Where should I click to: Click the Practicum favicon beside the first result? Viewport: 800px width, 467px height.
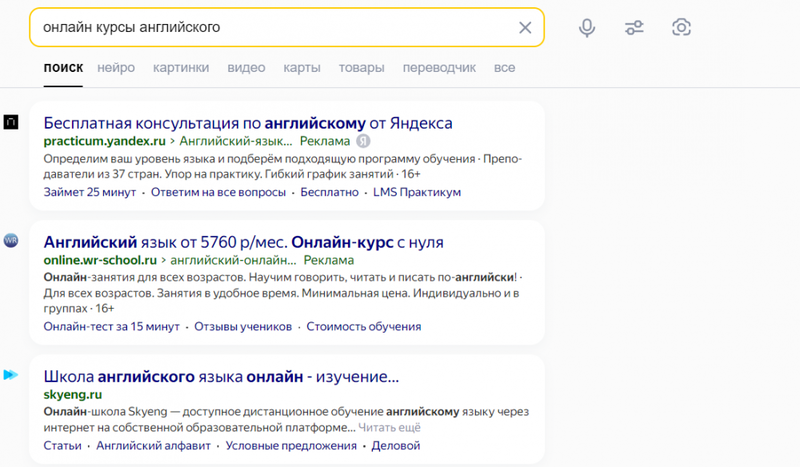coord(11,122)
